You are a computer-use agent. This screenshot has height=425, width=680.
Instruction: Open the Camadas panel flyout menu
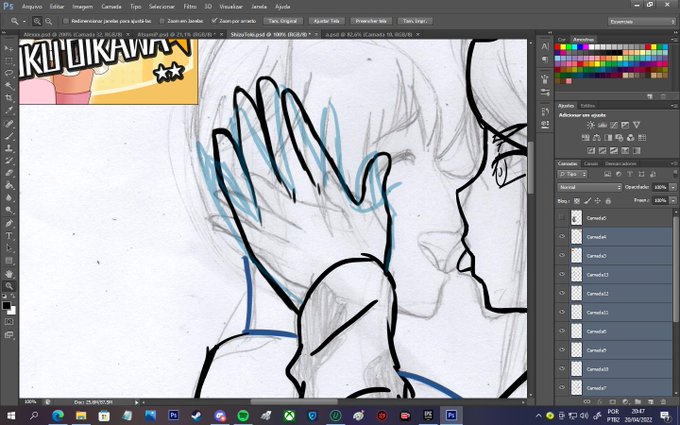tap(674, 164)
